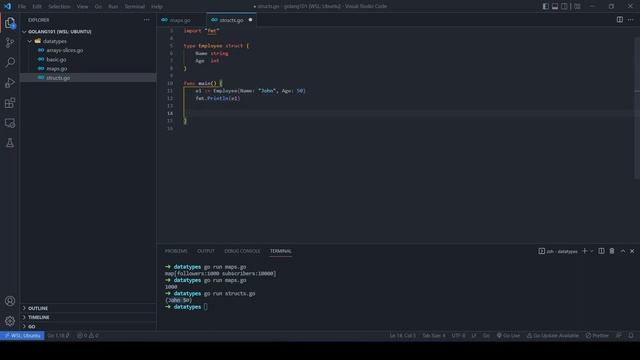Toggle secondary side bar visibility

point(564,6)
